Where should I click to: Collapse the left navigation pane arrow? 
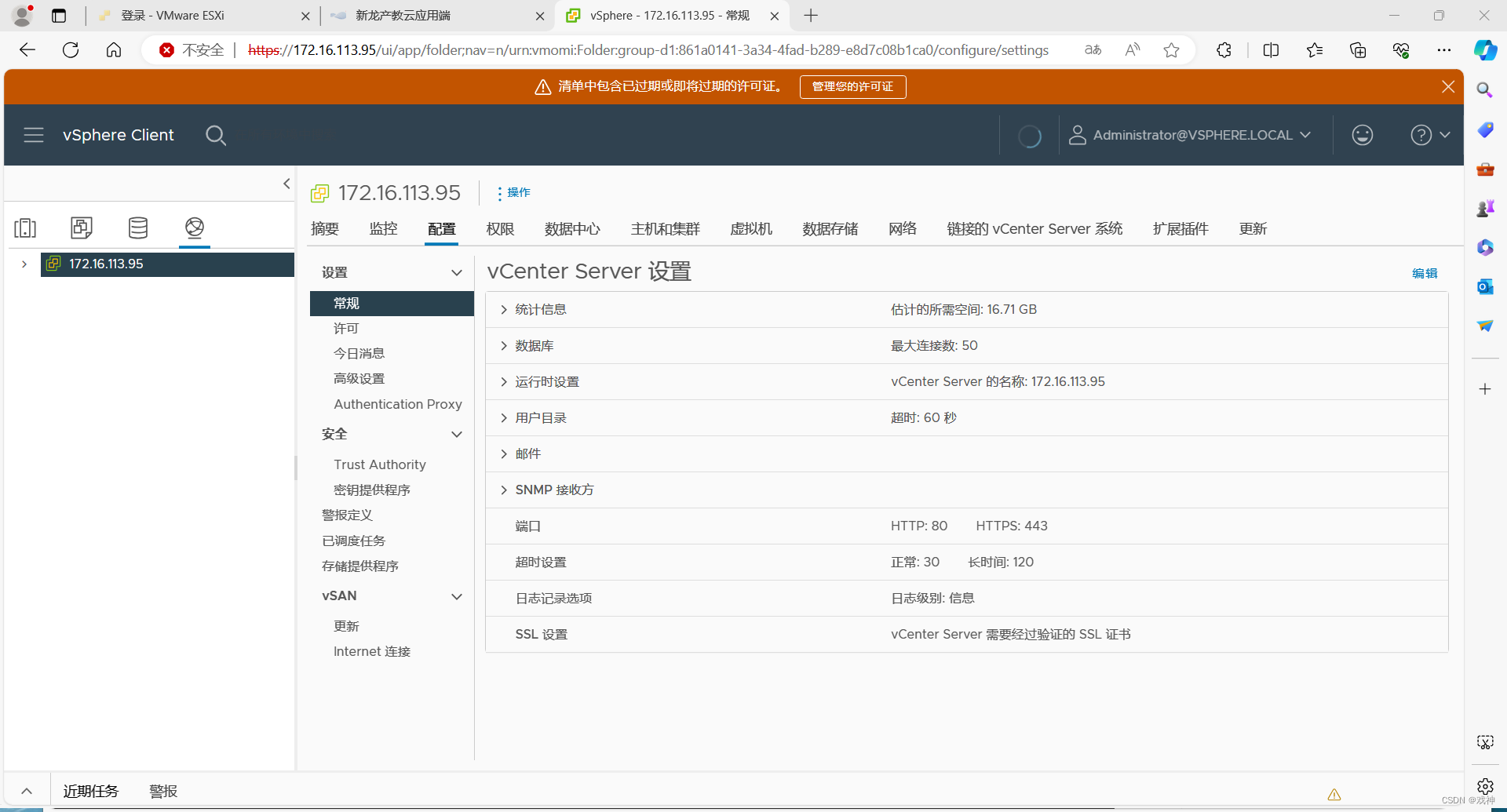[x=286, y=184]
